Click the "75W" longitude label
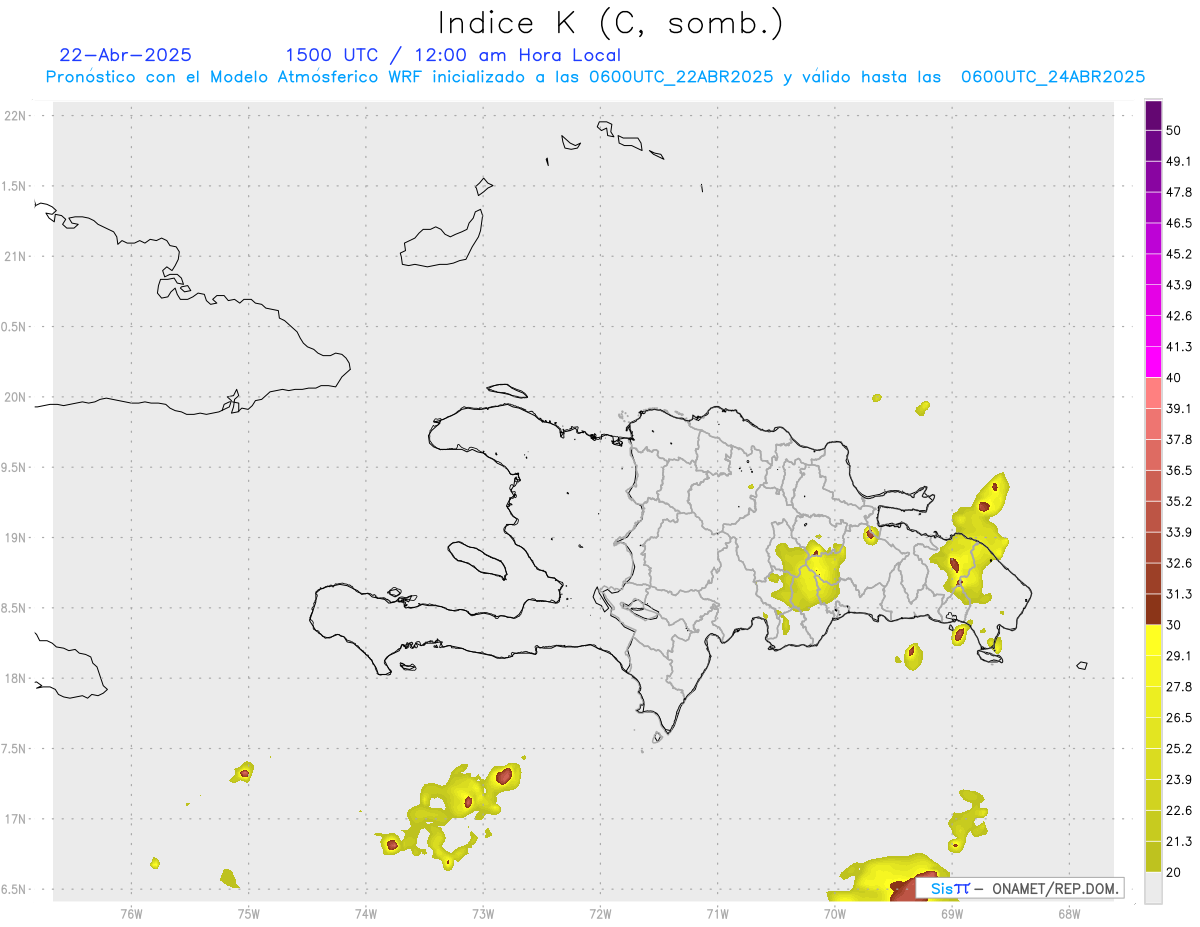 [249, 913]
